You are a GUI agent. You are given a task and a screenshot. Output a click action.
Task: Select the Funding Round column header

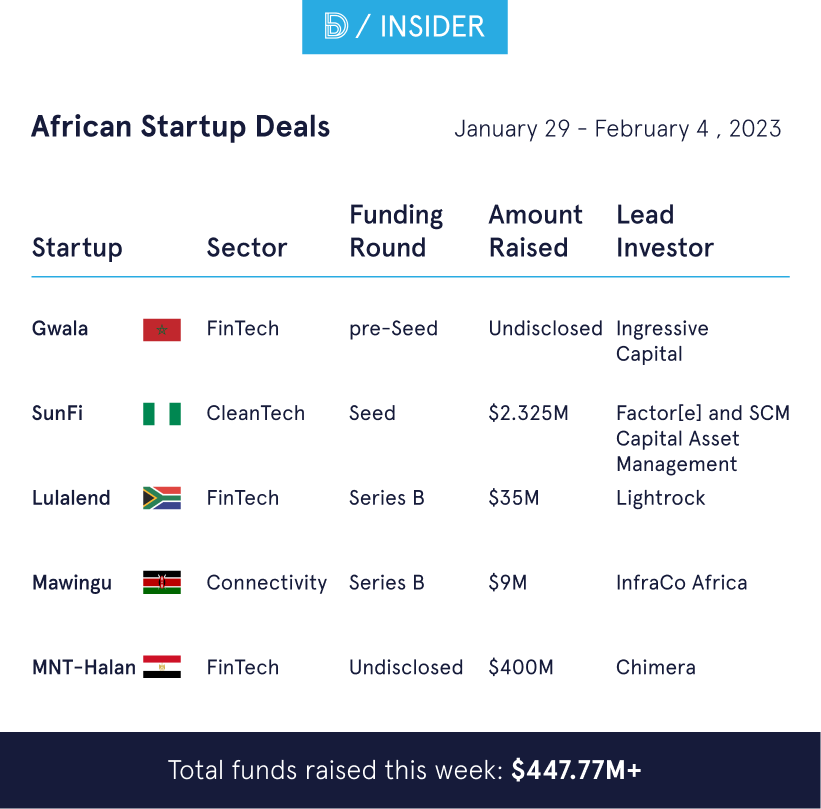pos(395,231)
